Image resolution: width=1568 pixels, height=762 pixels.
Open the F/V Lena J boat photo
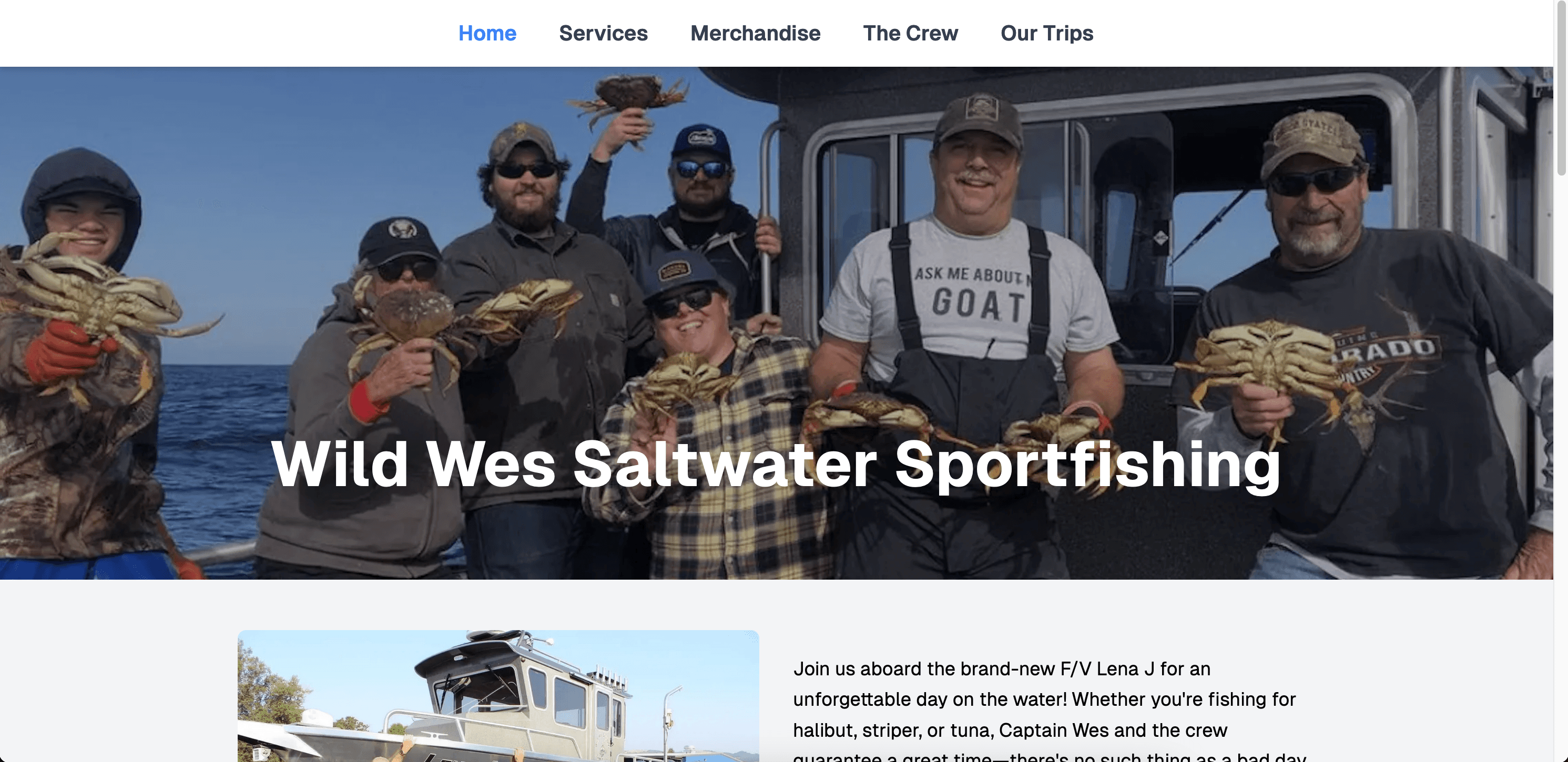tap(498, 696)
